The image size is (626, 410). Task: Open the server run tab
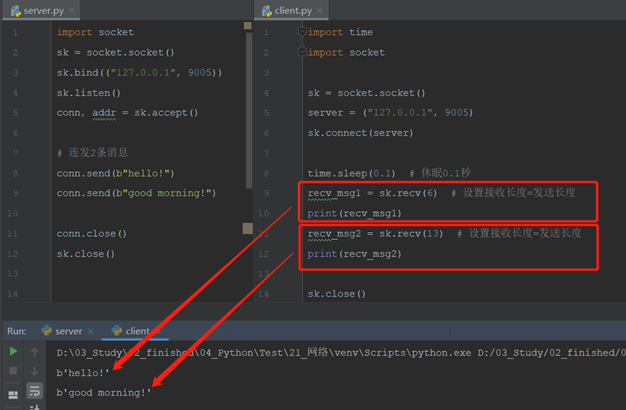[x=68, y=331]
